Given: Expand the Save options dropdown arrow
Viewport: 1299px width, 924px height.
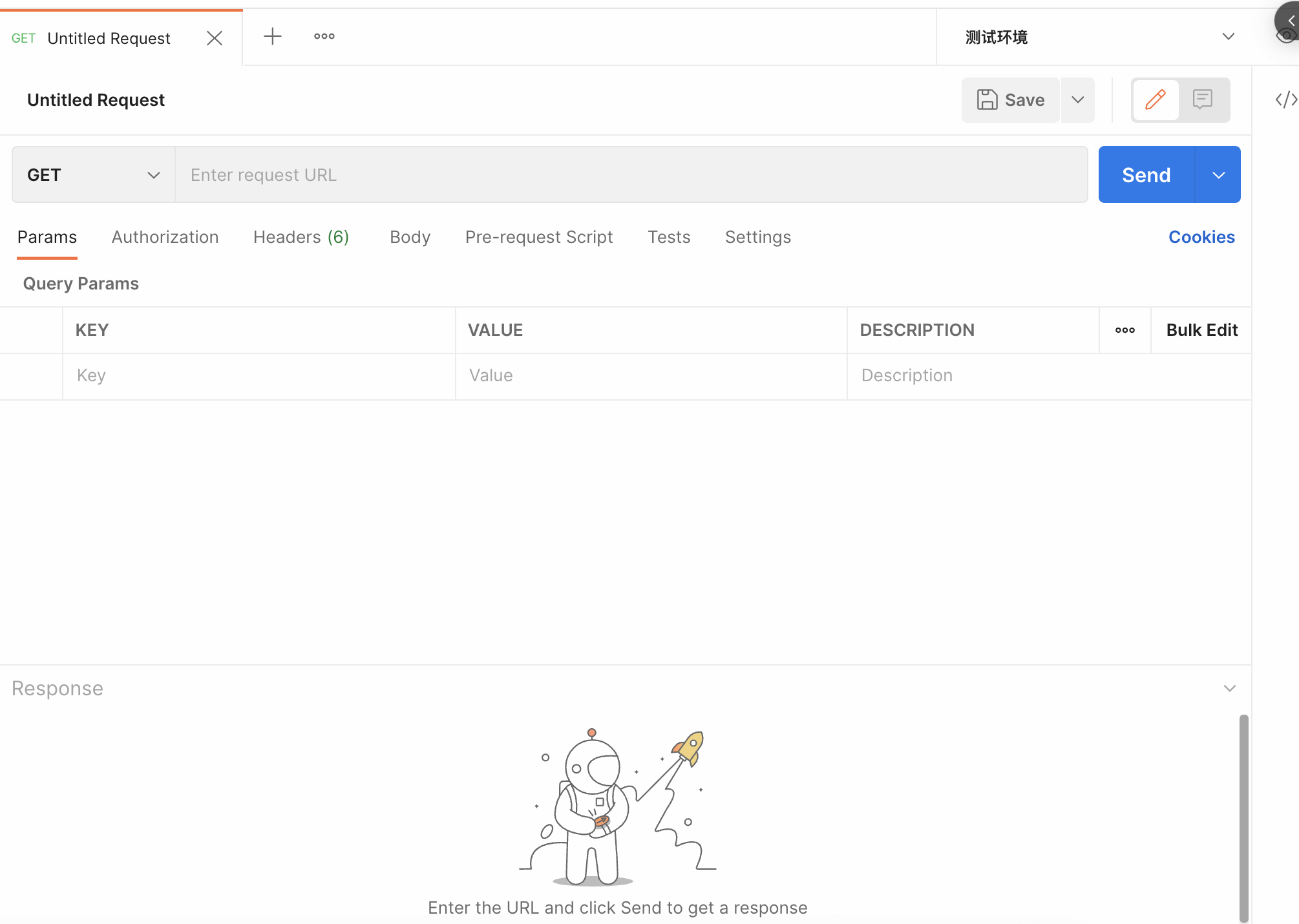Looking at the screenshot, I should [1078, 100].
